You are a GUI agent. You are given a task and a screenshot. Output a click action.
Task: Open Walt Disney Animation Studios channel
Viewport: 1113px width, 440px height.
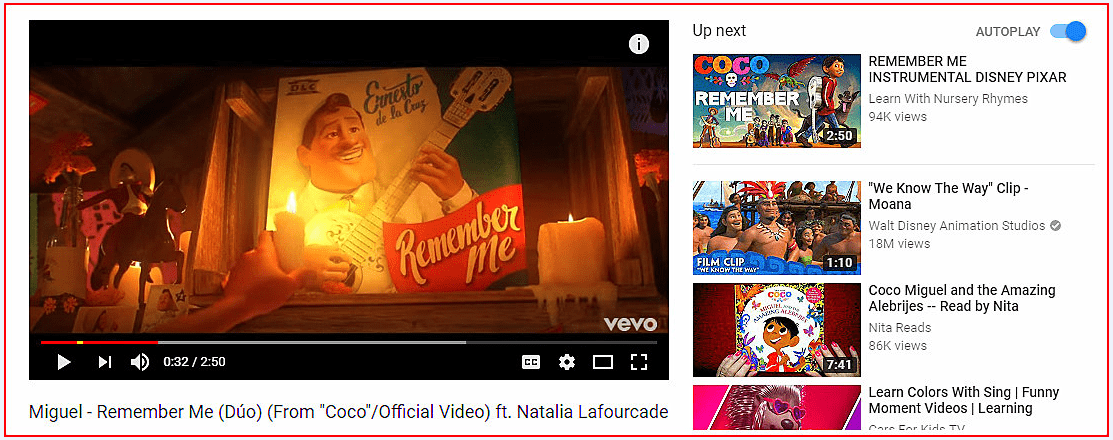pyautogui.click(x=957, y=226)
